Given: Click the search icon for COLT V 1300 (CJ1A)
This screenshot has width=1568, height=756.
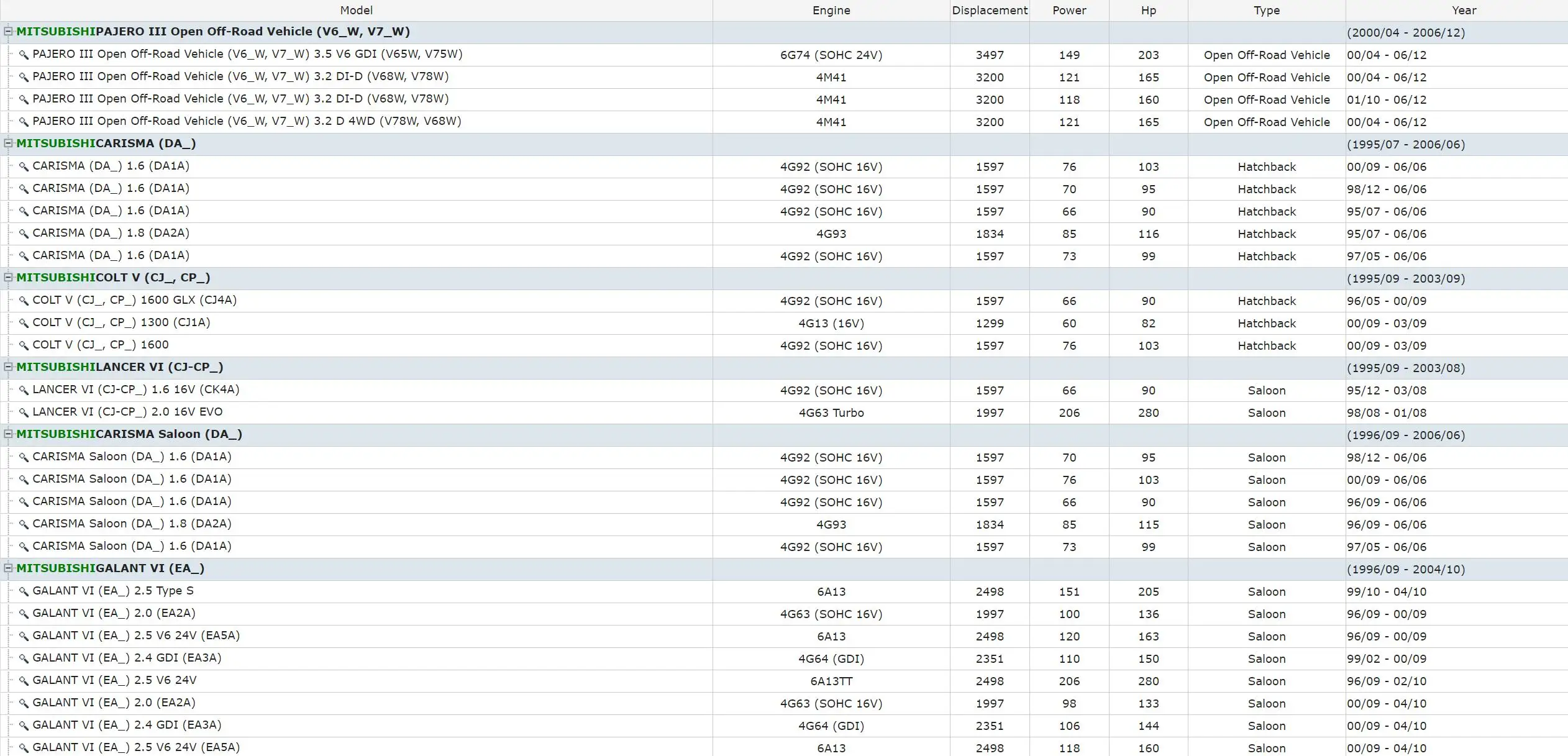Looking at the screenshot, I should click(x=24, y=323).
